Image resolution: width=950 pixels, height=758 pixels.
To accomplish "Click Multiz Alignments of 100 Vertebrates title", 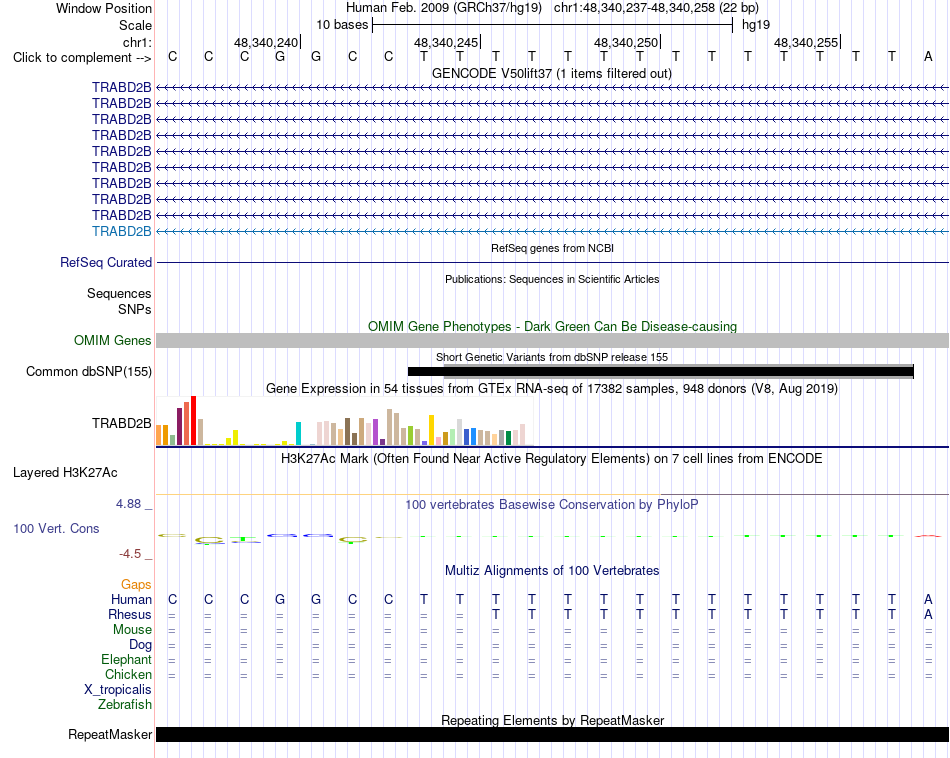I will [x=552, y=571].
